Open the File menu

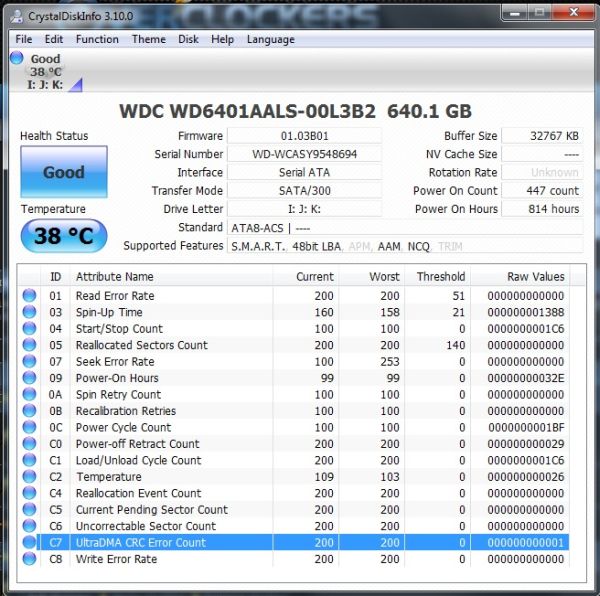pyautogui.click(x=23, y=39)
